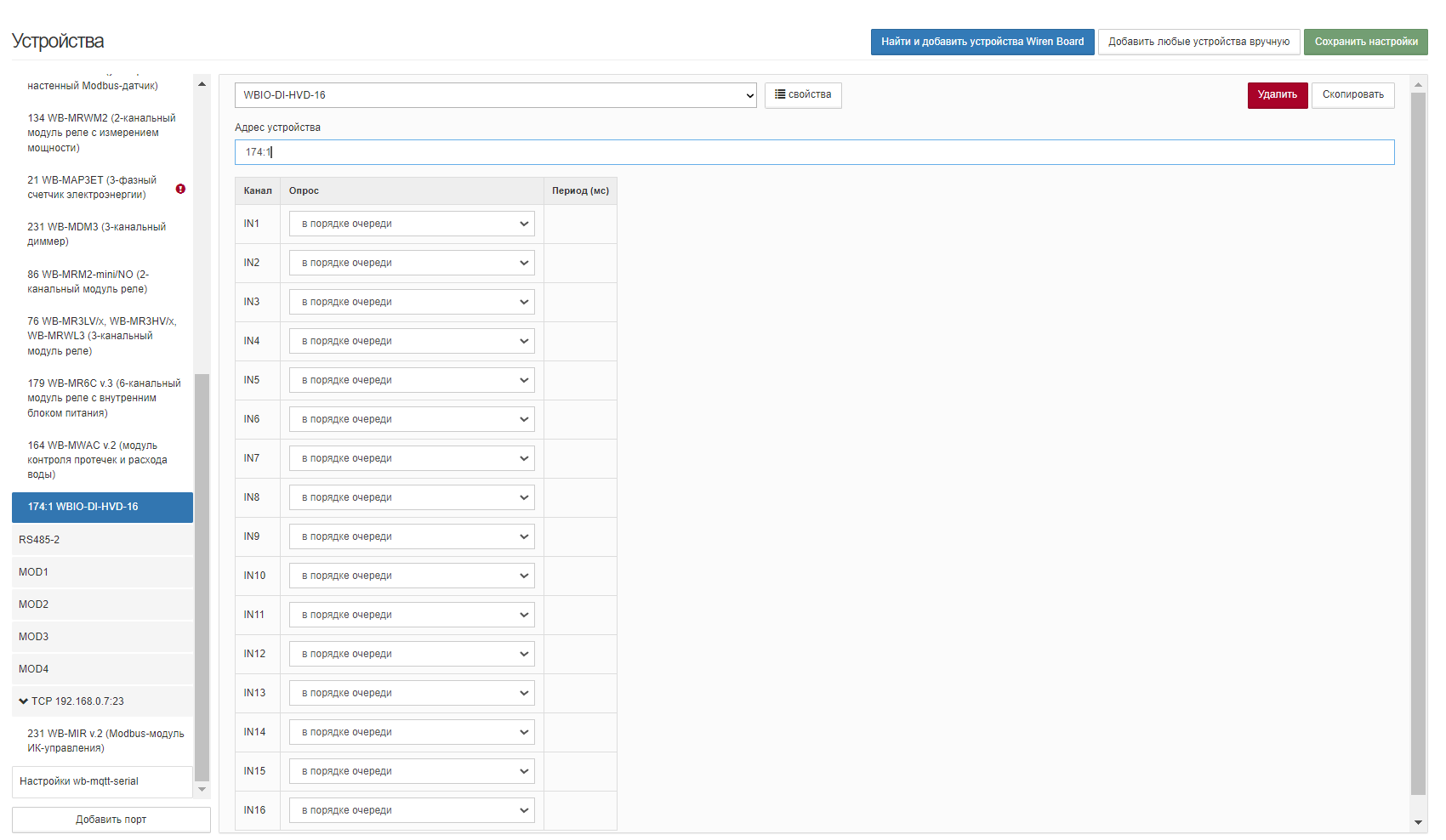Select 231 WB-MDM3 dimmer in the list

click(x=102, y=235)
